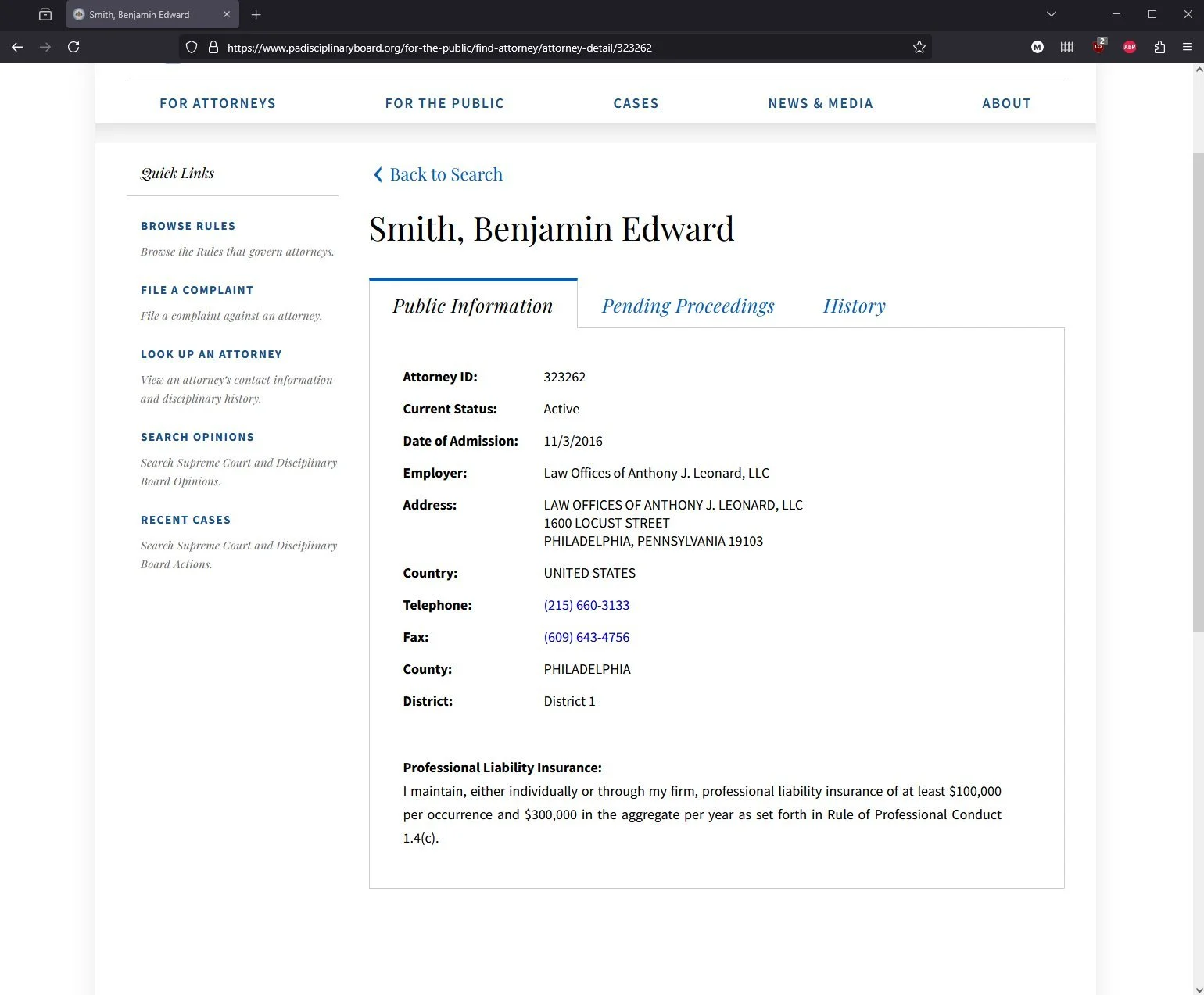Click the Quick Links sidebar heading
This screenshot has height=995, width=1204.
tap(177, 174)
